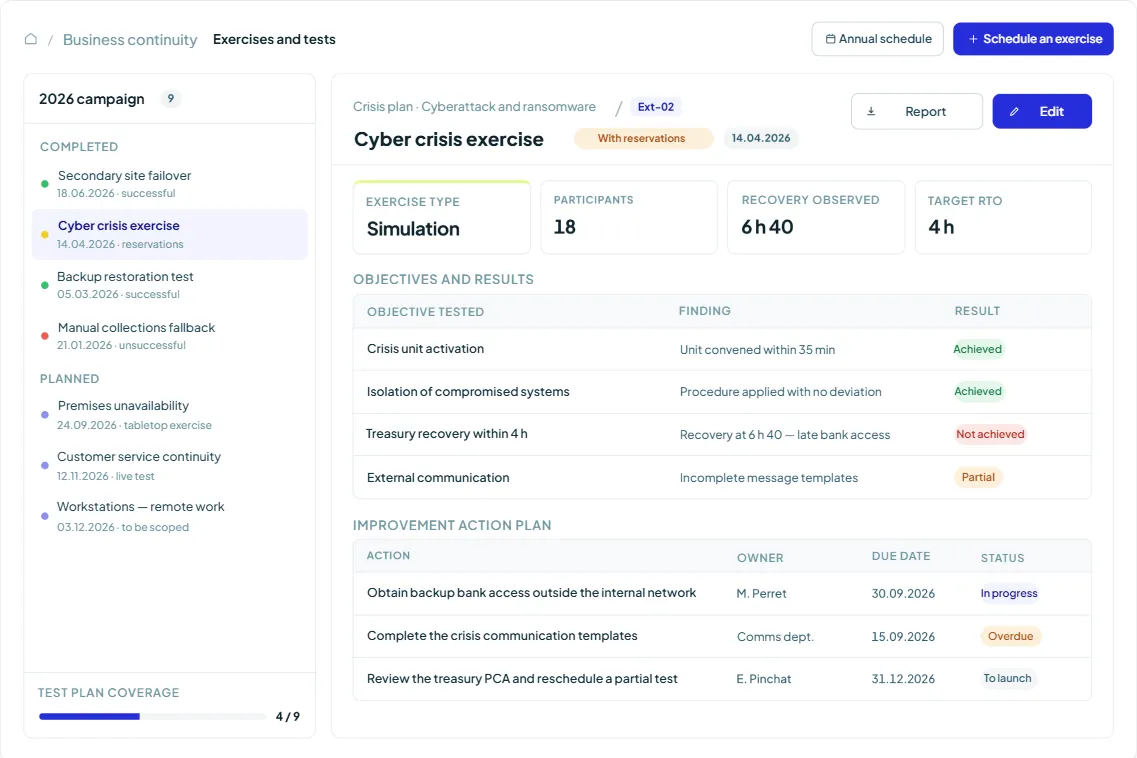Image resolution: width=1137 pixels, height=758 pixels.
Task: Click the 2026 campaign count badge 9
Action: tap(170, 99)
